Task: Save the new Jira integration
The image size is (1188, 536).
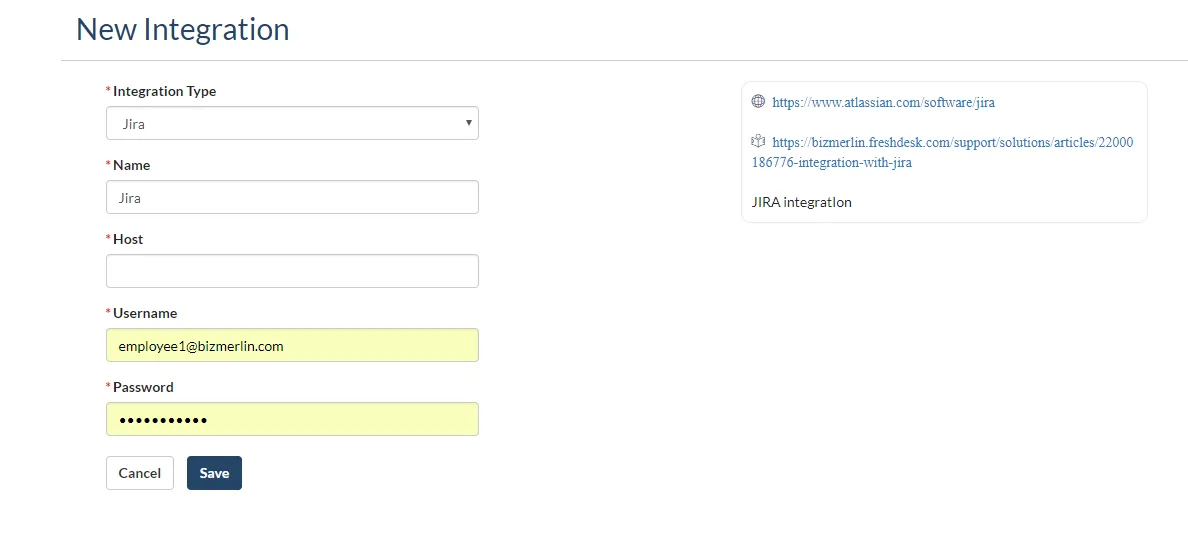Action: pos(214,473)
